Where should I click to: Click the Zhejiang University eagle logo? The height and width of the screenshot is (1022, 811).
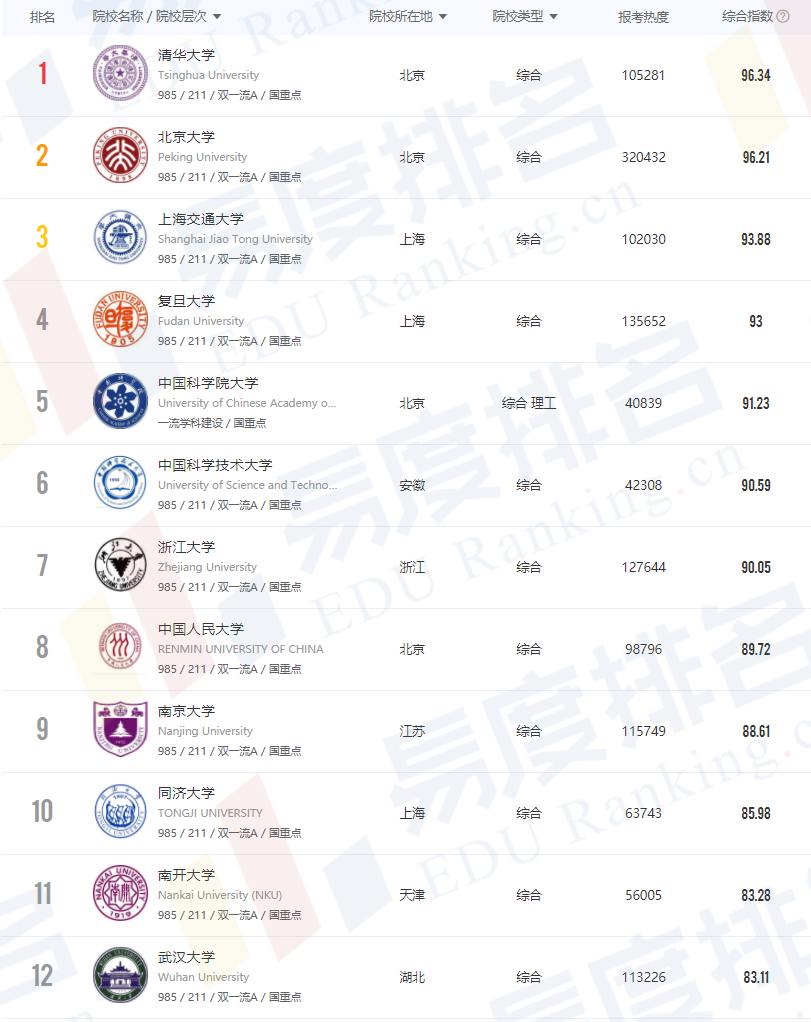(120, 565)
